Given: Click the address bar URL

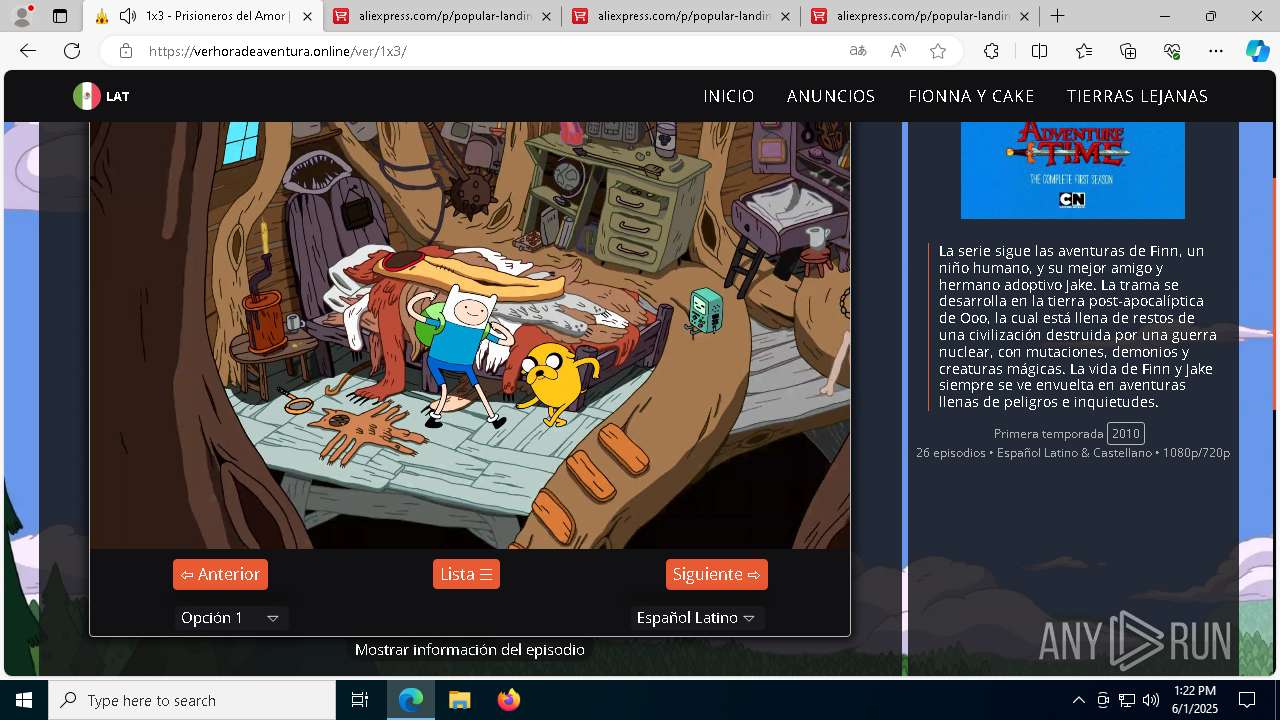Looking at the screenshot, I should click(x=278, y=51).
